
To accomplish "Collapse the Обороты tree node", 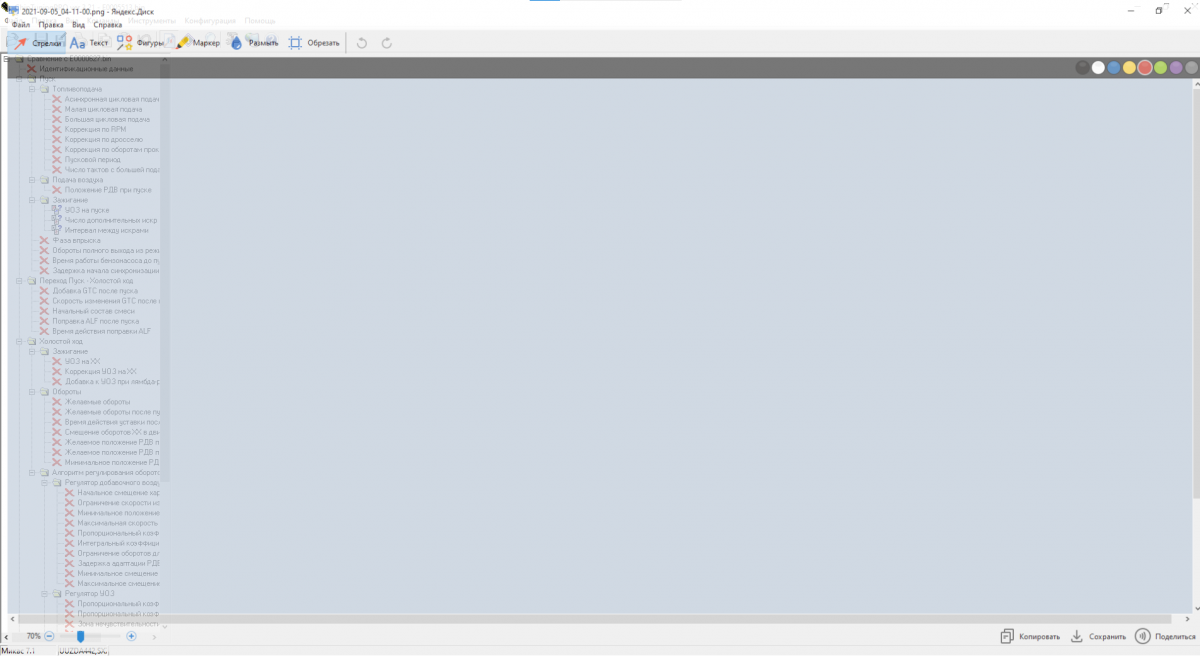I will pyautogui.click(x=32, y=392).
